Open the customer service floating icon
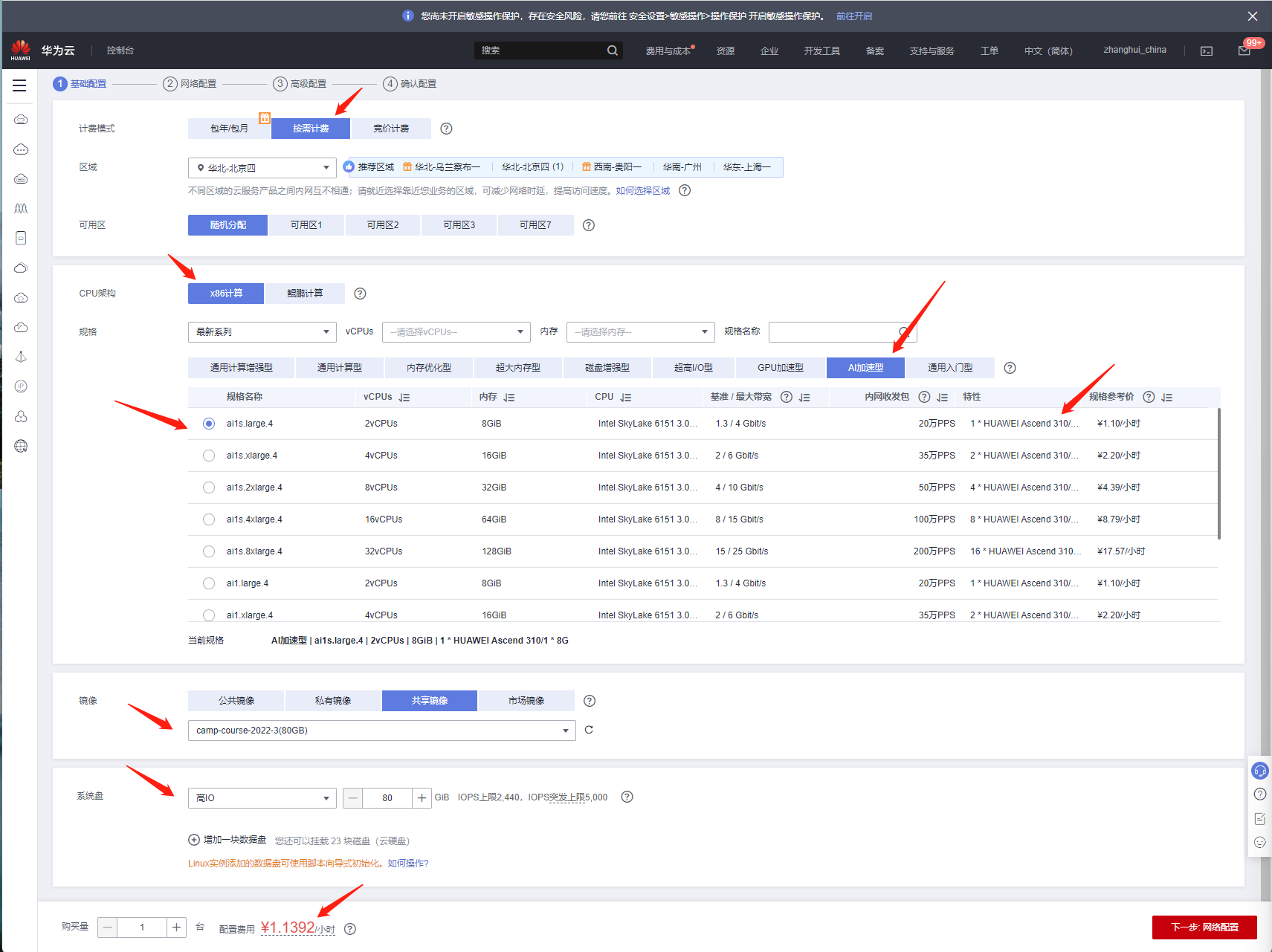 pyautogui.click(x=1260, y=771)
